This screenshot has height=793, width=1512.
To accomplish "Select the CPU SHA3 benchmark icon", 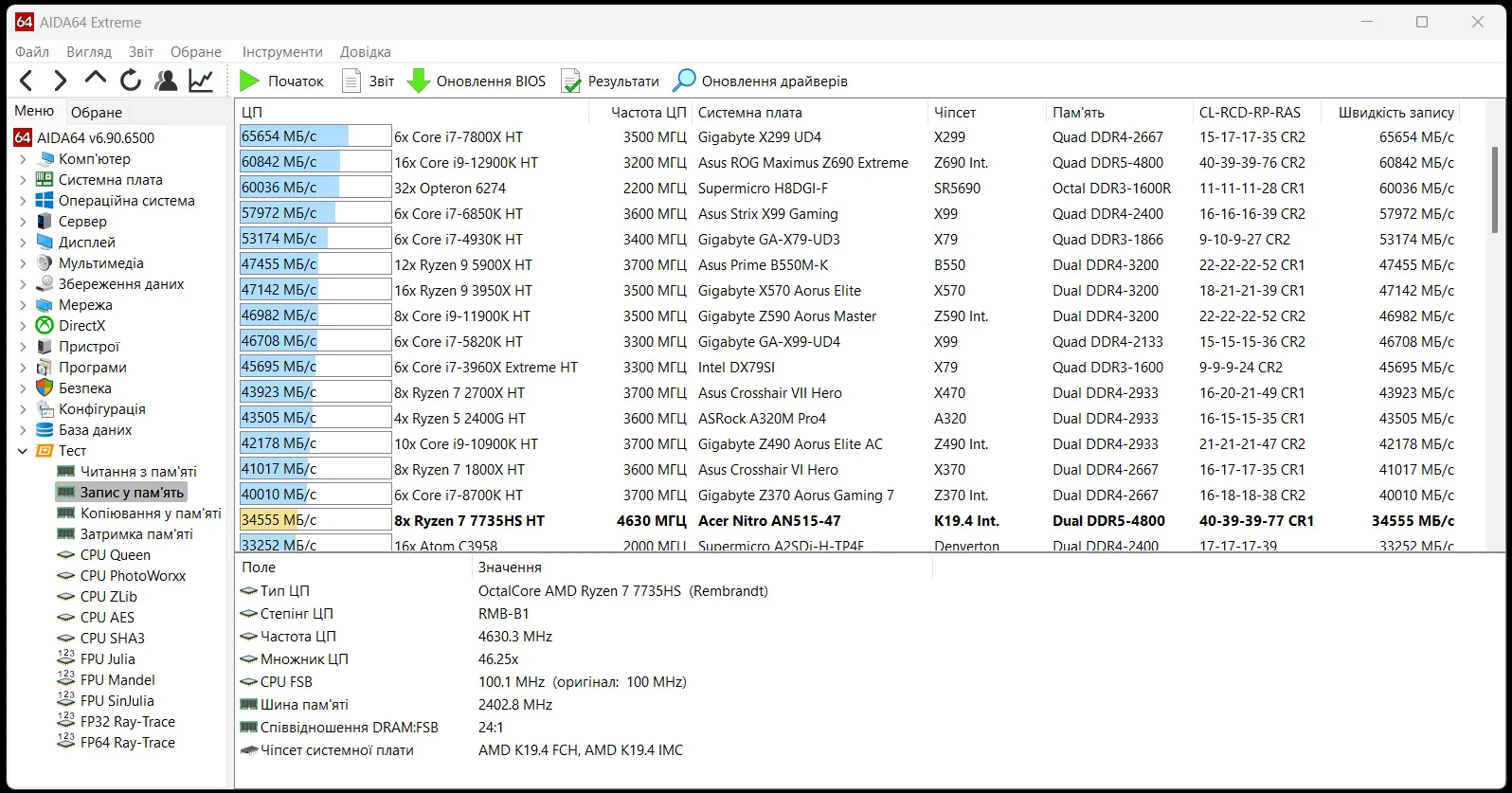I will 65,639.
